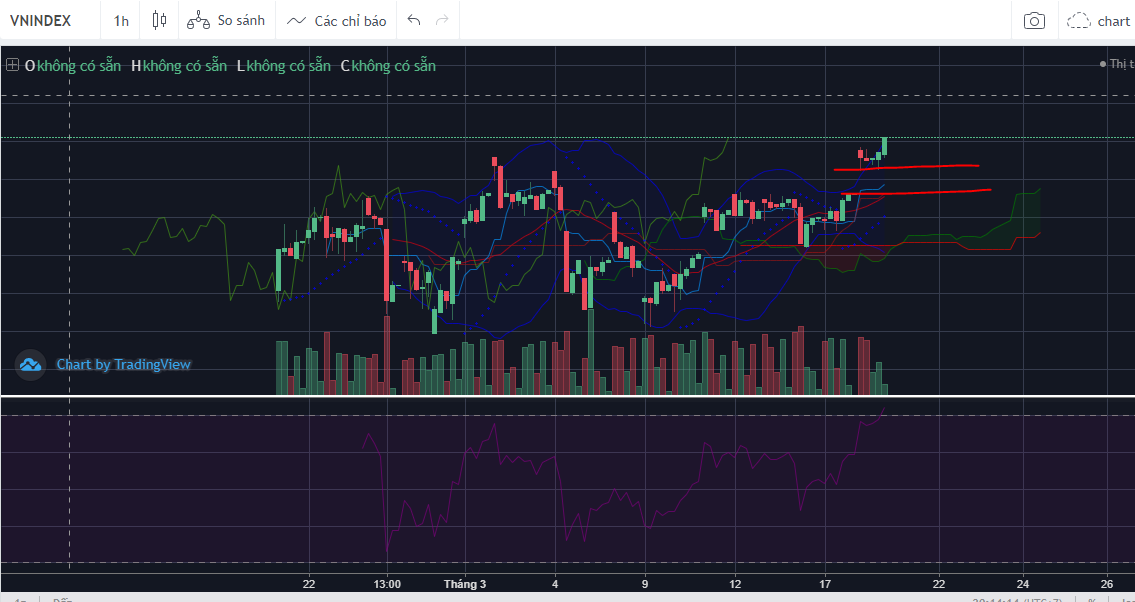Click the Tháng 3 time axis label
The image size is (1135, 602).
[x=465, y=584]
